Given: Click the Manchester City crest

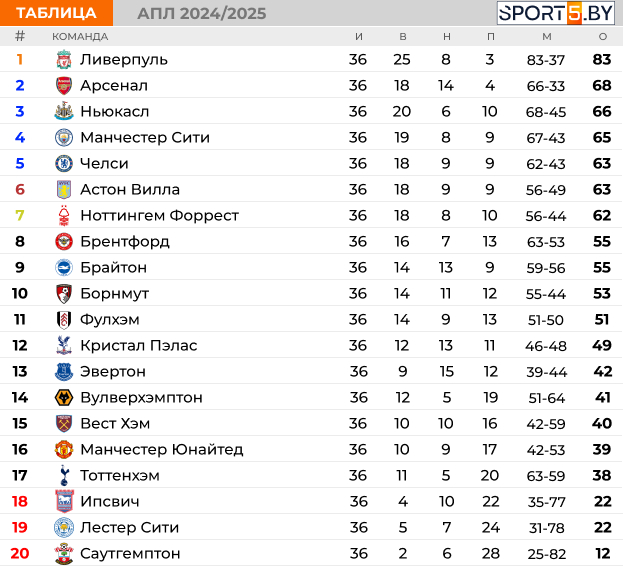Looking at the screenshot, I should point(64,137).
